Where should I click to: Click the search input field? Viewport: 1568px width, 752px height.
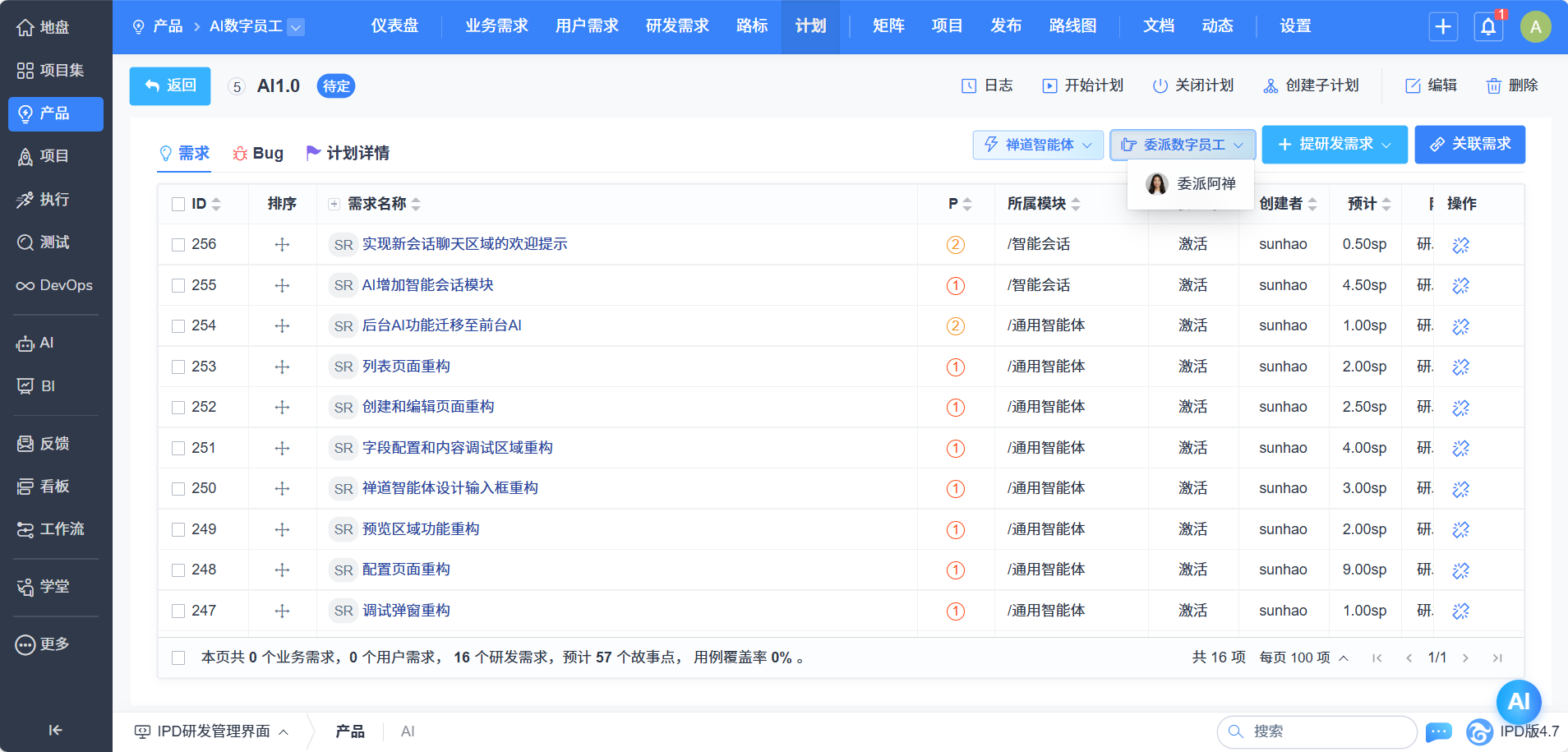click(x=1323, y=731)
